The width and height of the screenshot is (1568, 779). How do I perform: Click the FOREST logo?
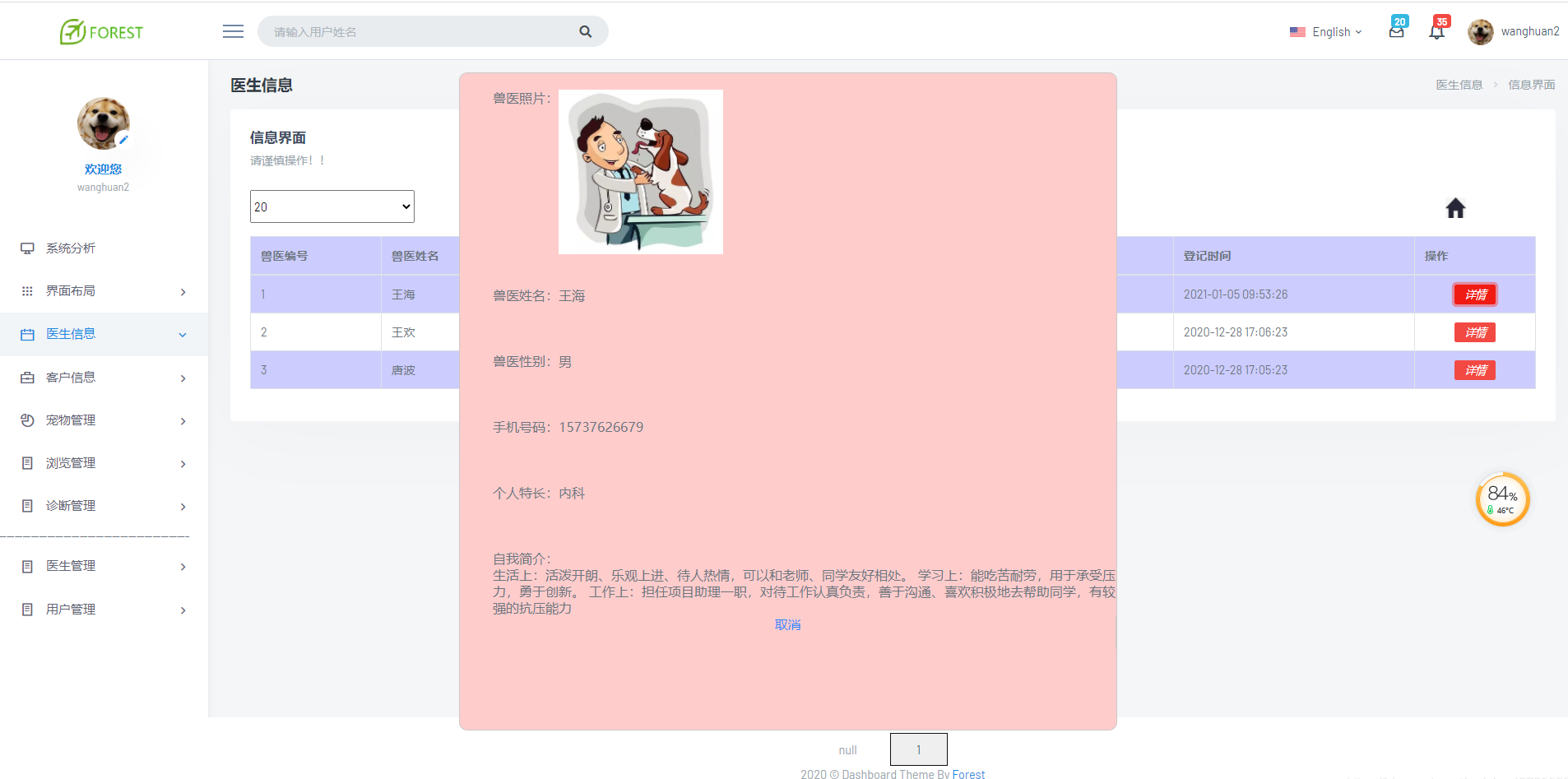(x=101, y=31)
